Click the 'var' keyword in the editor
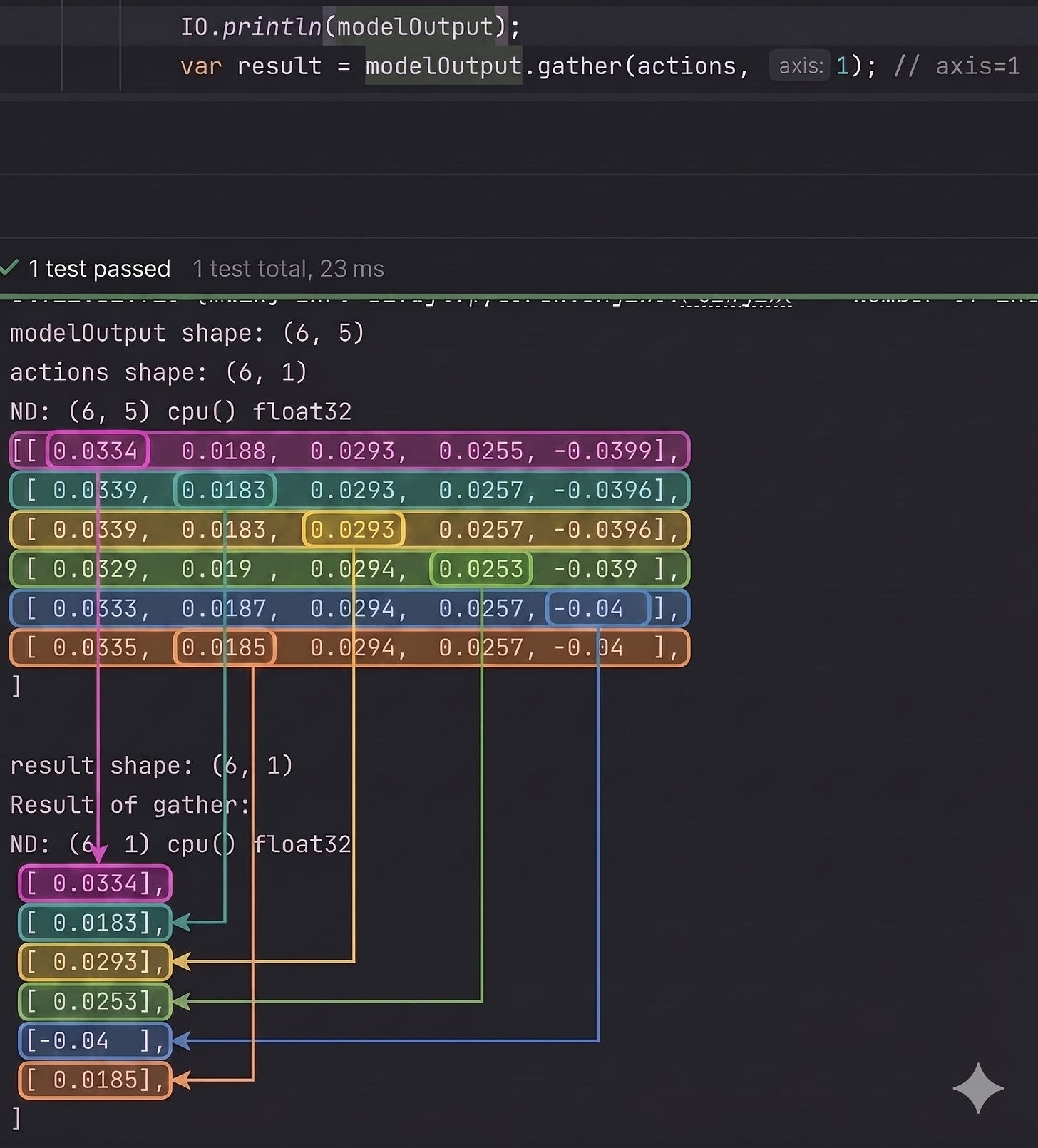The image size is (1038, 1148). [x=201, y=66]
